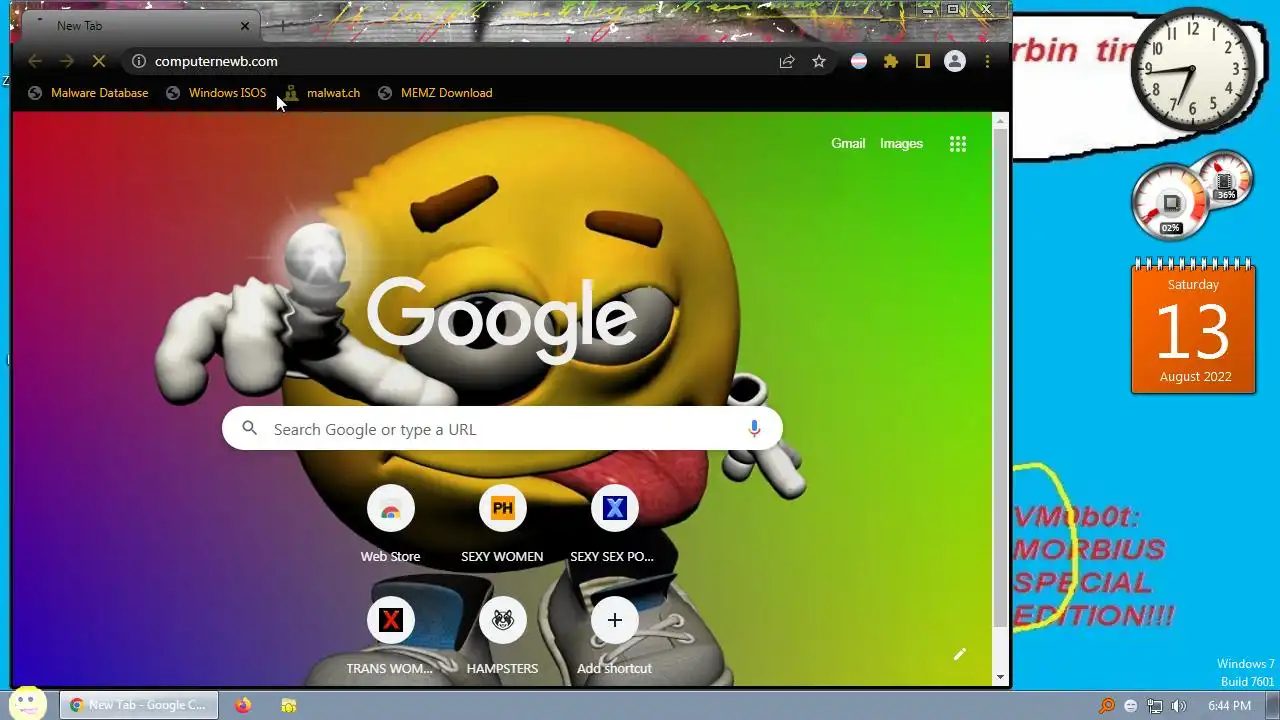
Task: Click the Google search box
Action: (502, 429)
